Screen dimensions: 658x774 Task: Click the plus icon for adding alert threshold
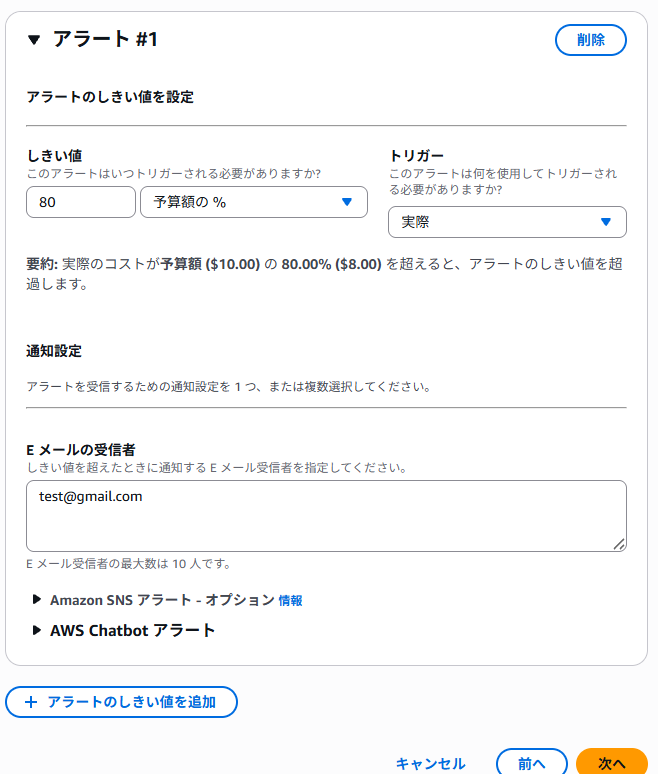31,702
